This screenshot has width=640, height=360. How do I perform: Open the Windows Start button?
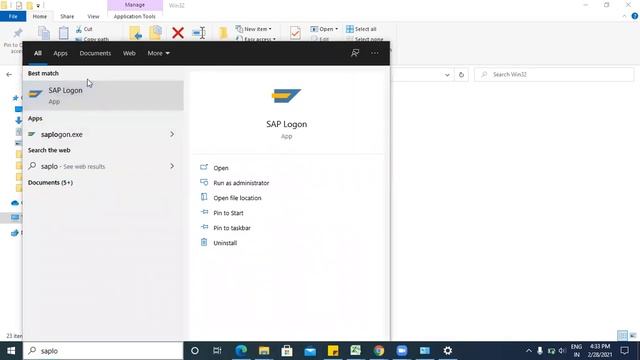[x=11, y=351]
